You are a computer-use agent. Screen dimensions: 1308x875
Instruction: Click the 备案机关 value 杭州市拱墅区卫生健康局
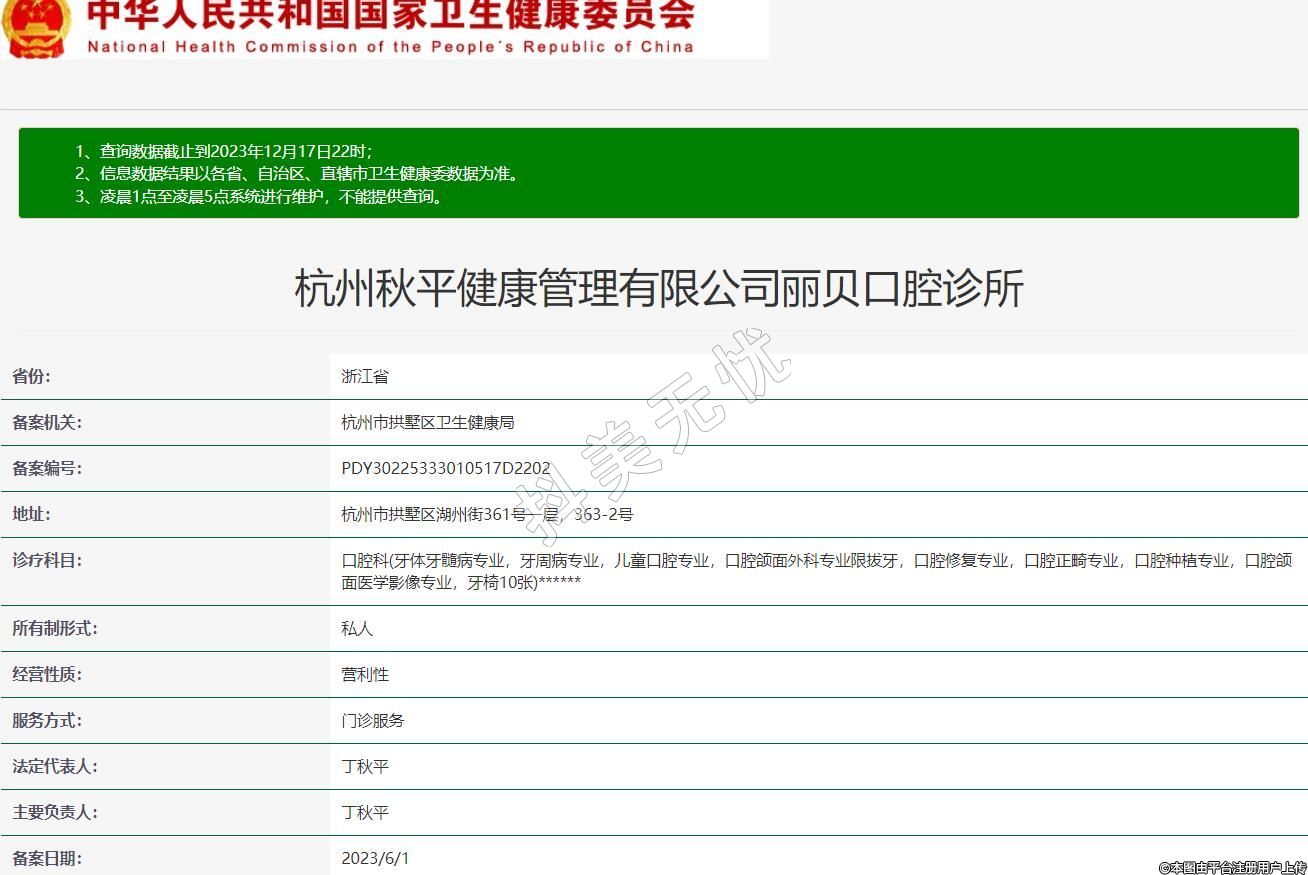point(427,423)
